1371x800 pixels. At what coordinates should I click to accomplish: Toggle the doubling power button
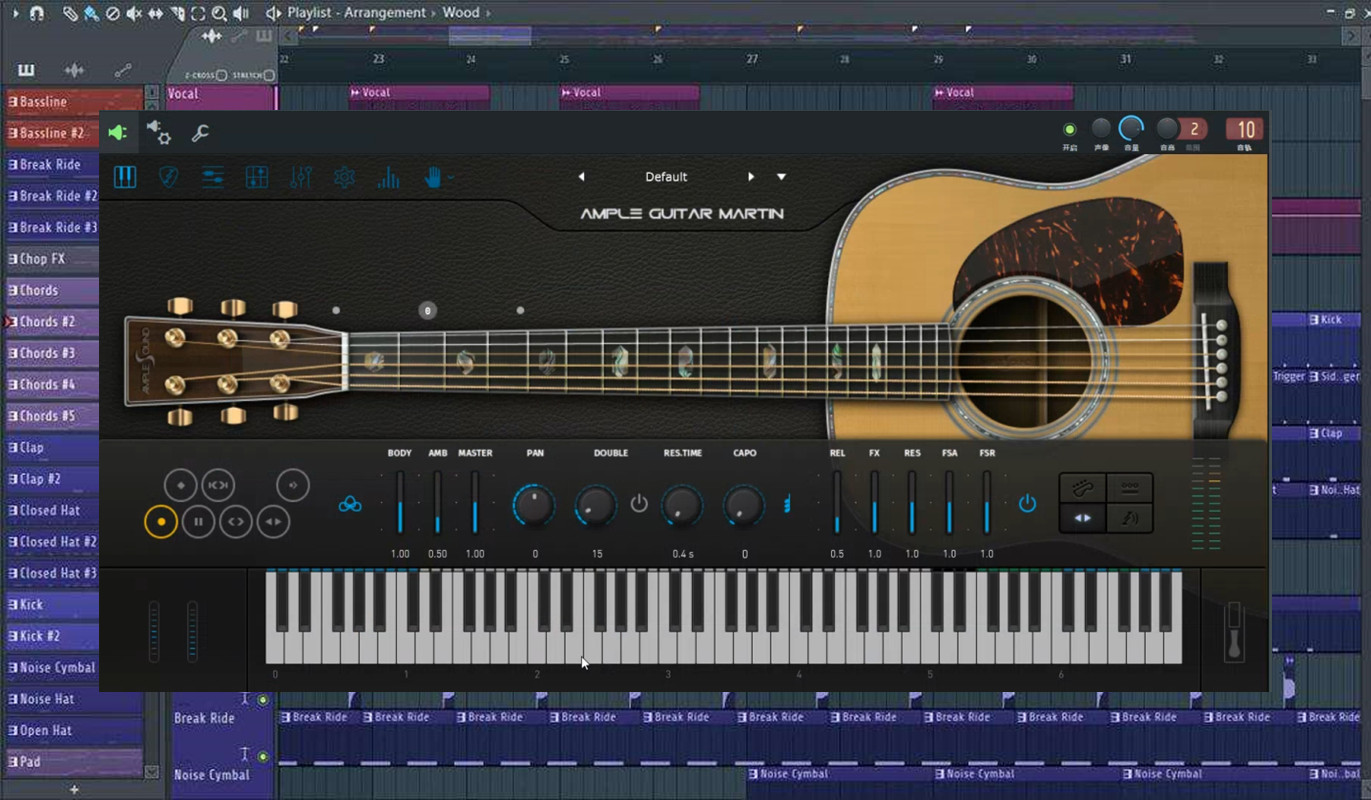click(x=639, y=503)
